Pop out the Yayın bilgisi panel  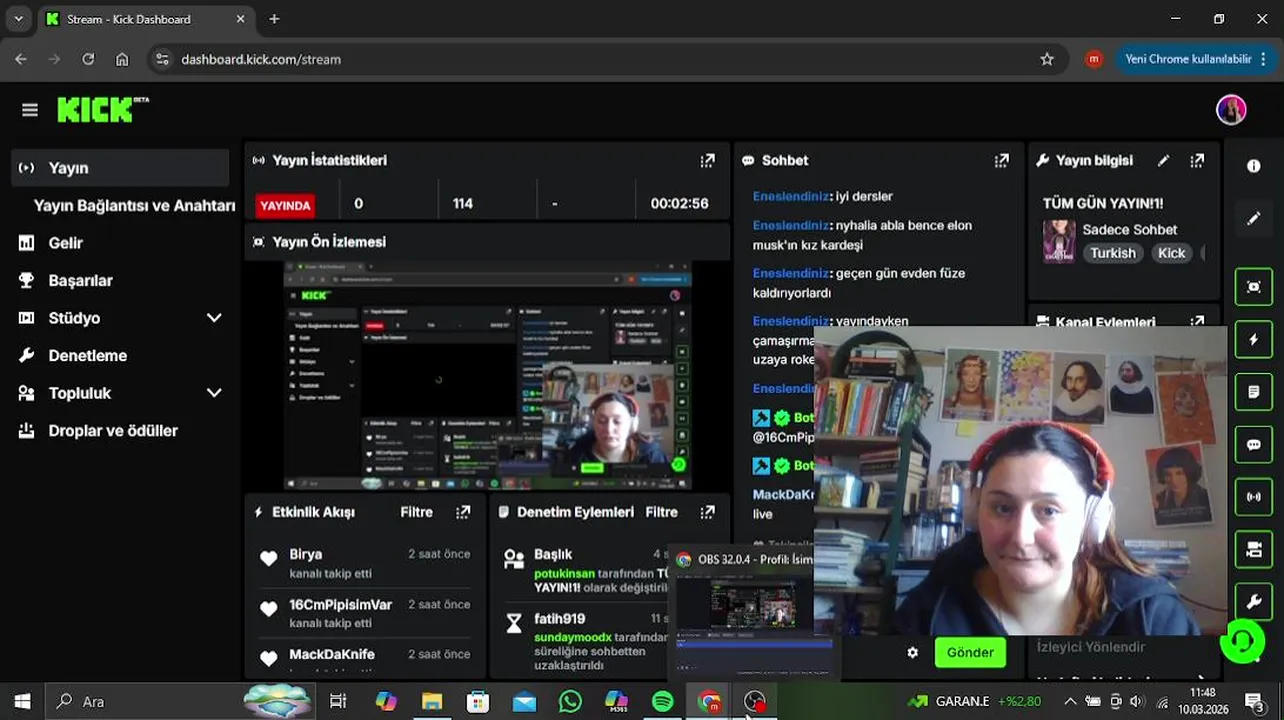click(x=1197, y=160)
